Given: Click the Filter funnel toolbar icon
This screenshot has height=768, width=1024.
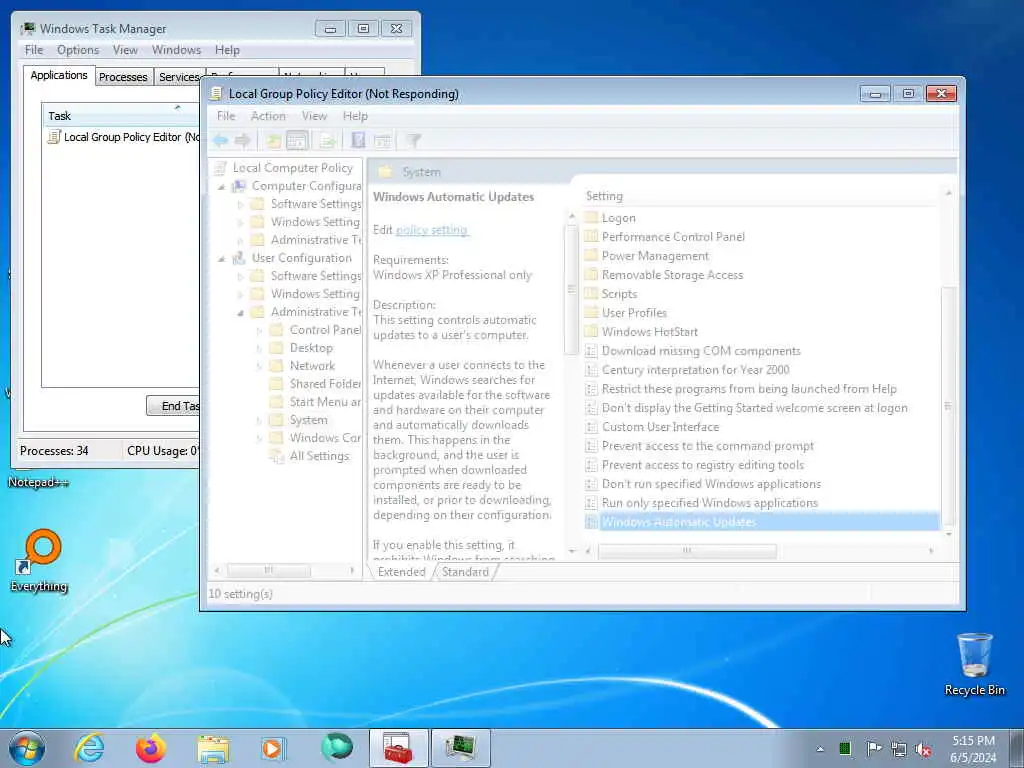Looking at the screenshot, I should (413, 140).
